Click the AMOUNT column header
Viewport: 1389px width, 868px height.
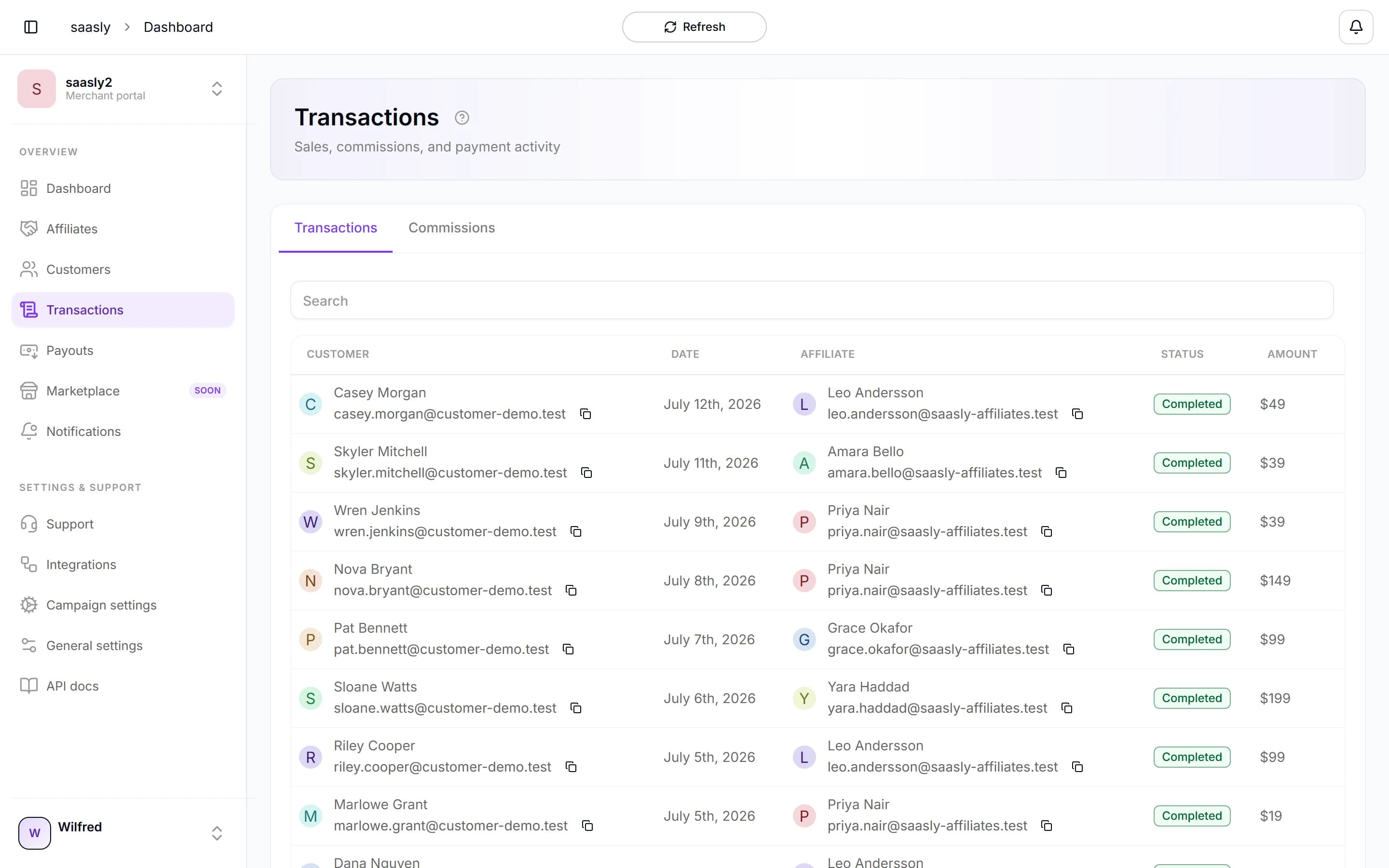coord(1292,354)
